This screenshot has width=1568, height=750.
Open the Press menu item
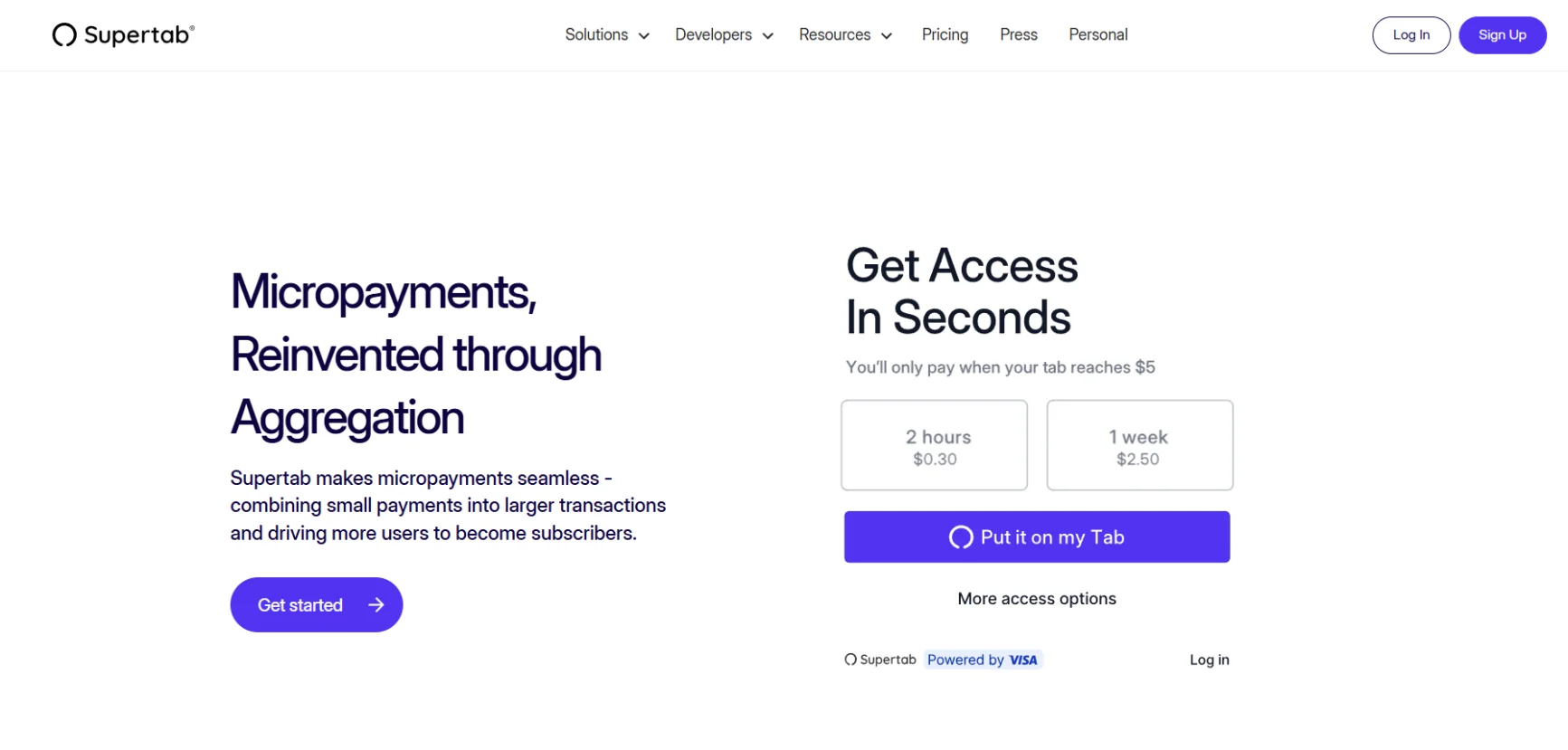[x=1018, y=35]
